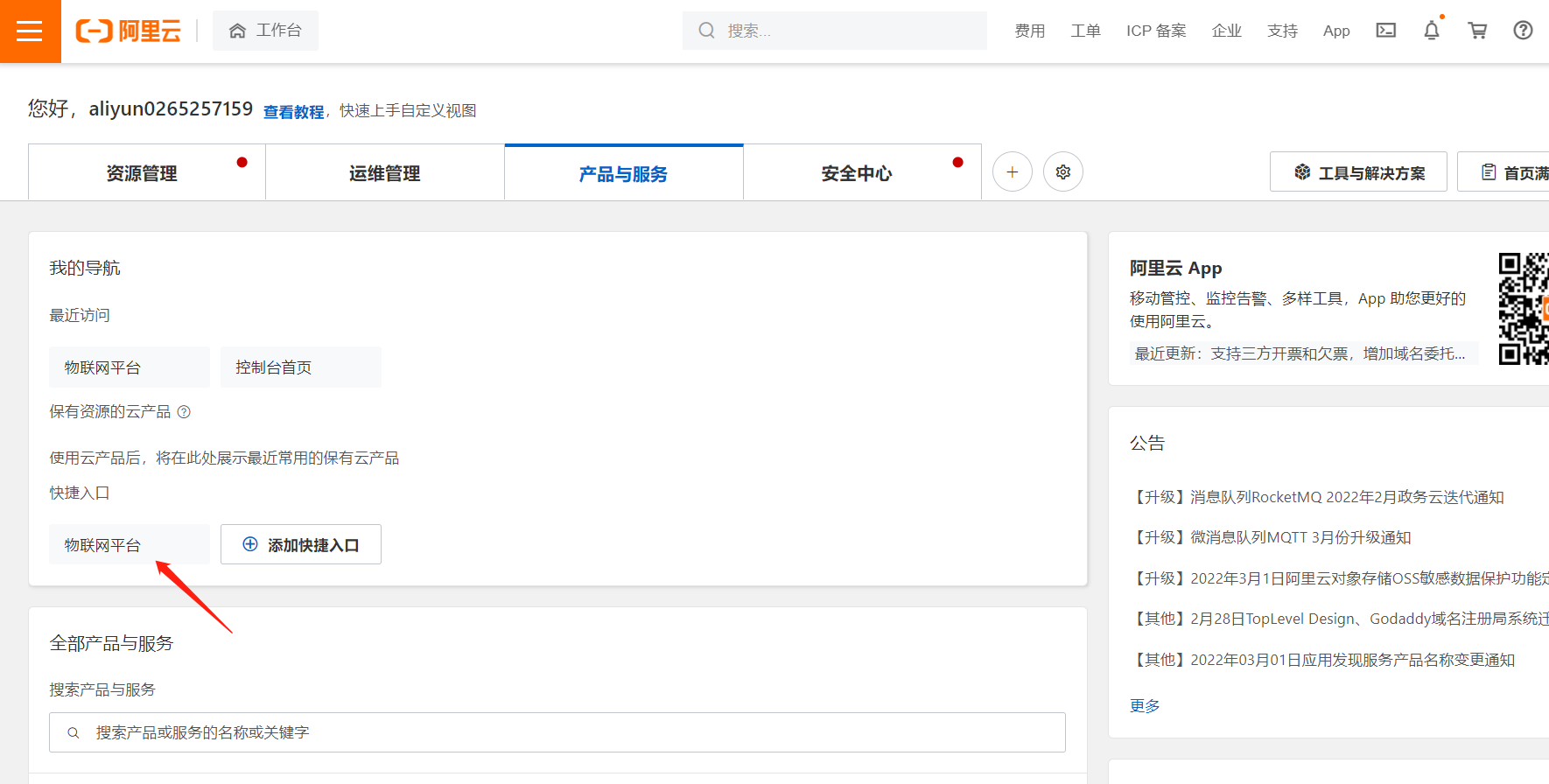Open the 支持 menu
This screenshot has width=1549, height=784.
(1283, 31)
